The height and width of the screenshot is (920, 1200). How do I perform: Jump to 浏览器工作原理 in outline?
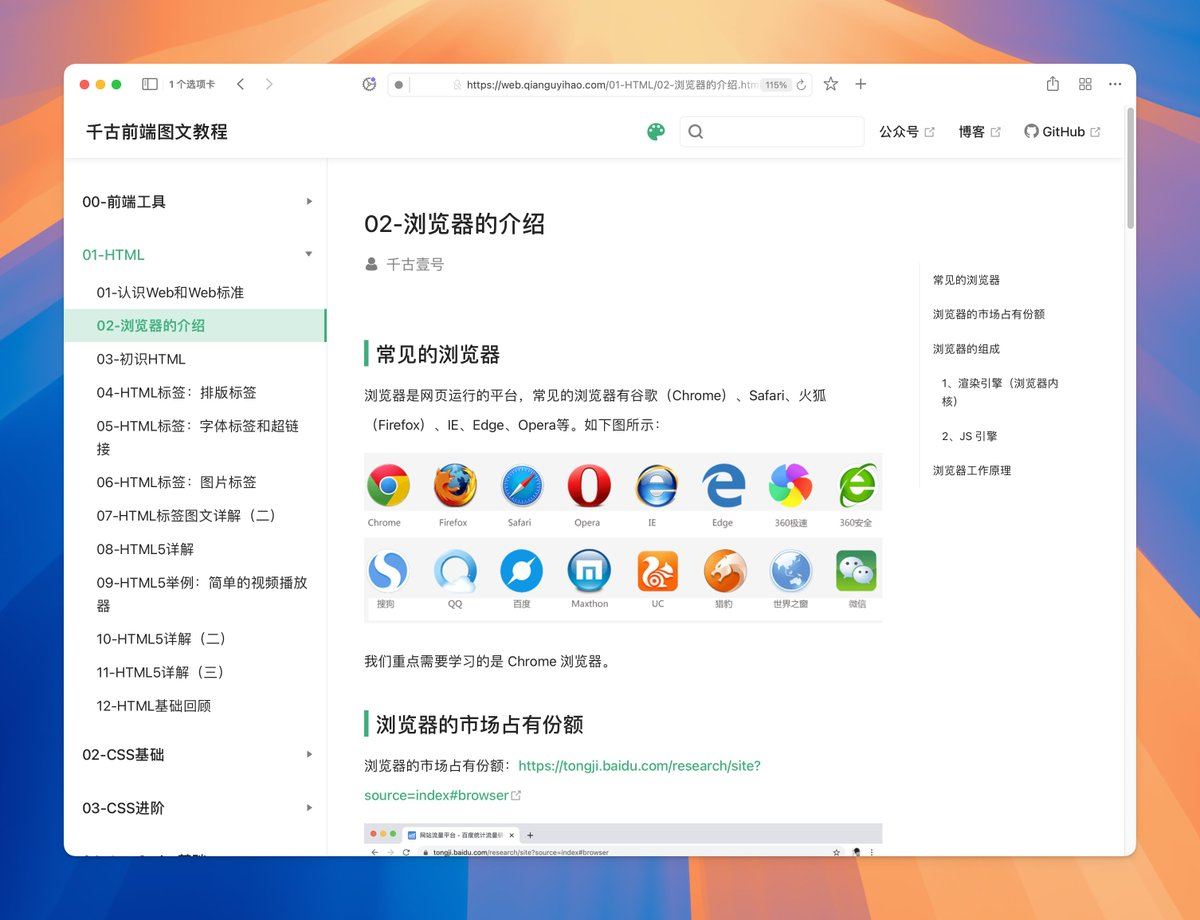pos(972,470)
